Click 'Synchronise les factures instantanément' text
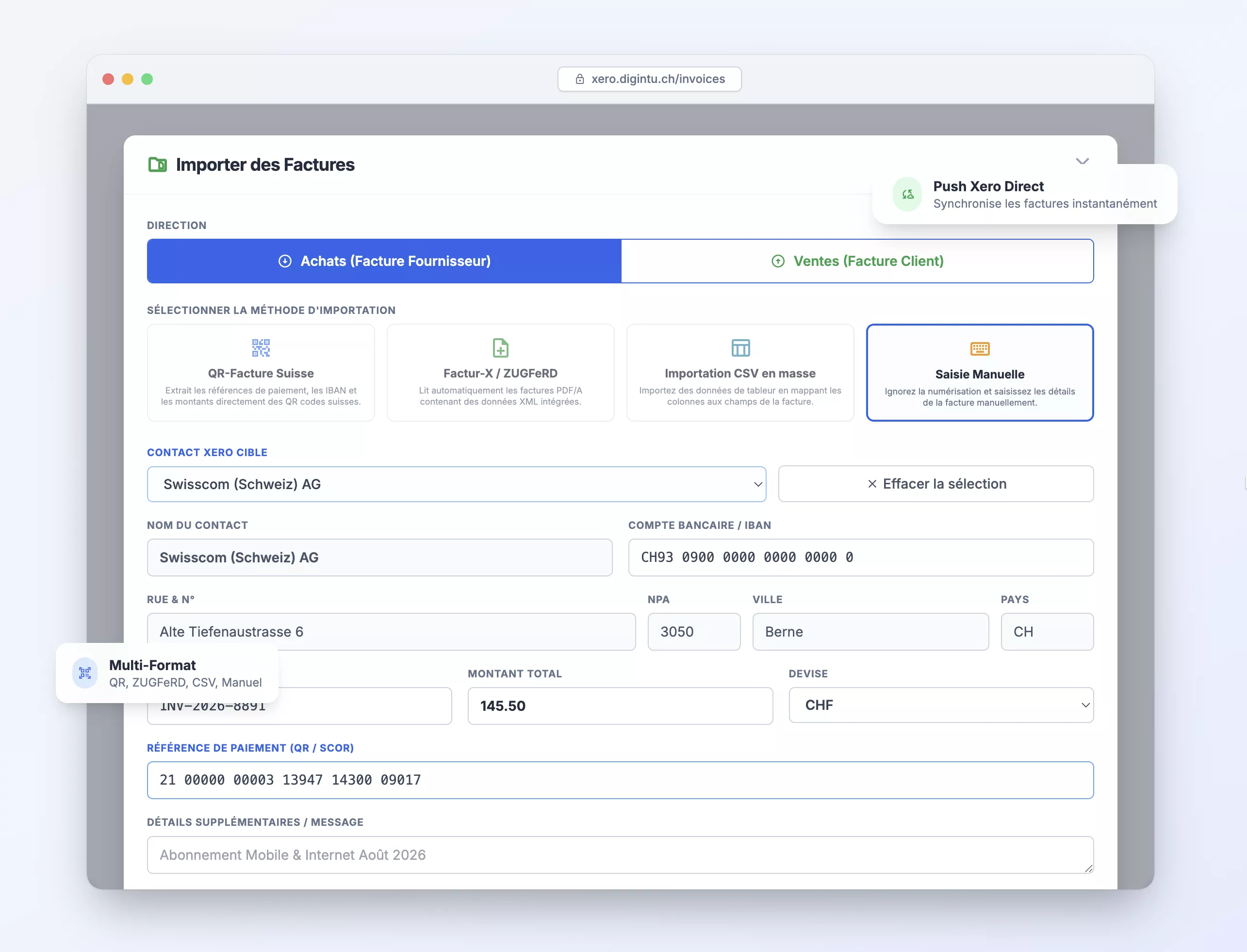 [1045, 203]
